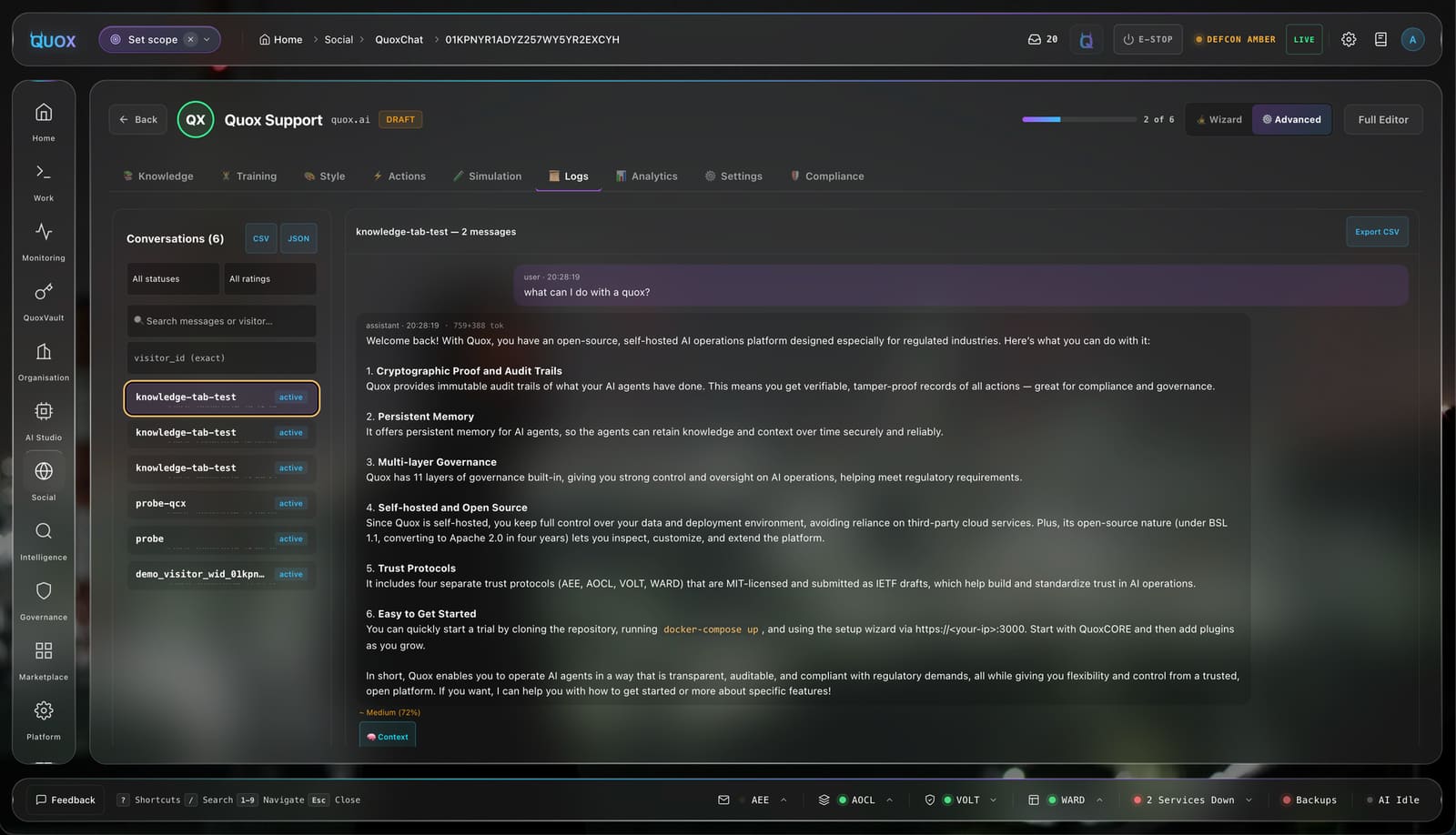Viewport: 1456px width, 835px height.
Task: Expand the VOLT status chevron
Action: point(993,800)
